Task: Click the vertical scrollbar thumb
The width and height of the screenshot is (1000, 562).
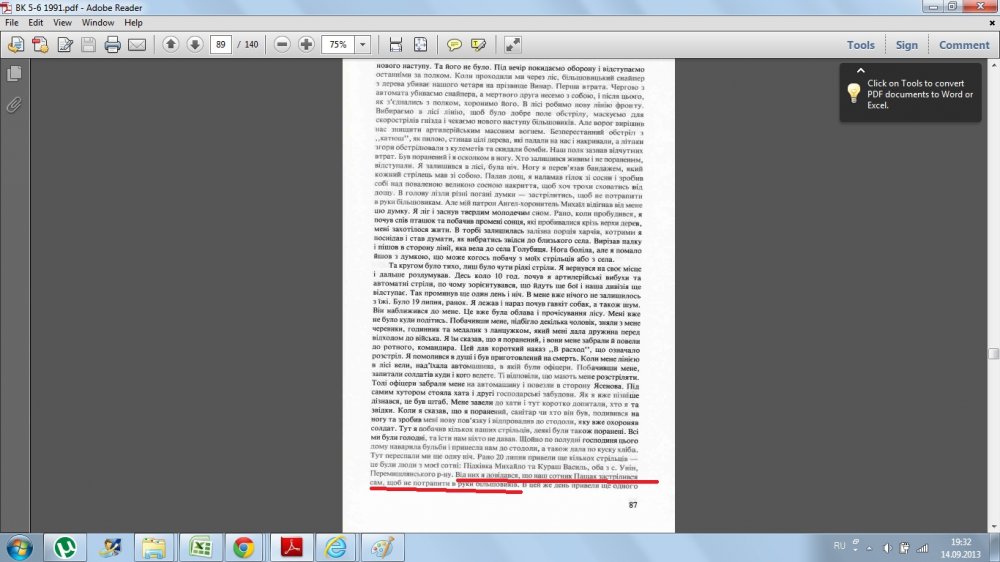Action: tap(994, 353)
